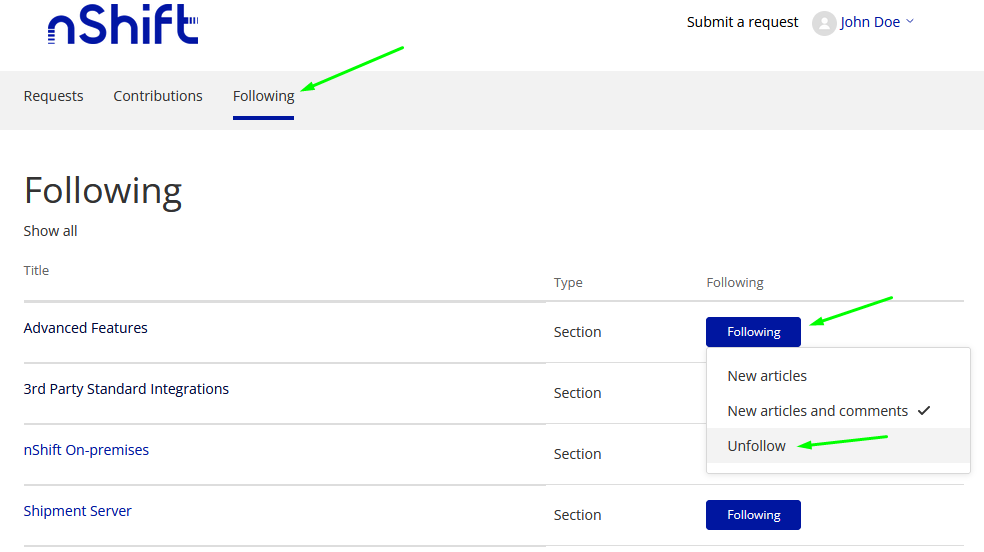Open the Advanced Features section
984x552 pixels.
tap(86, 328)
